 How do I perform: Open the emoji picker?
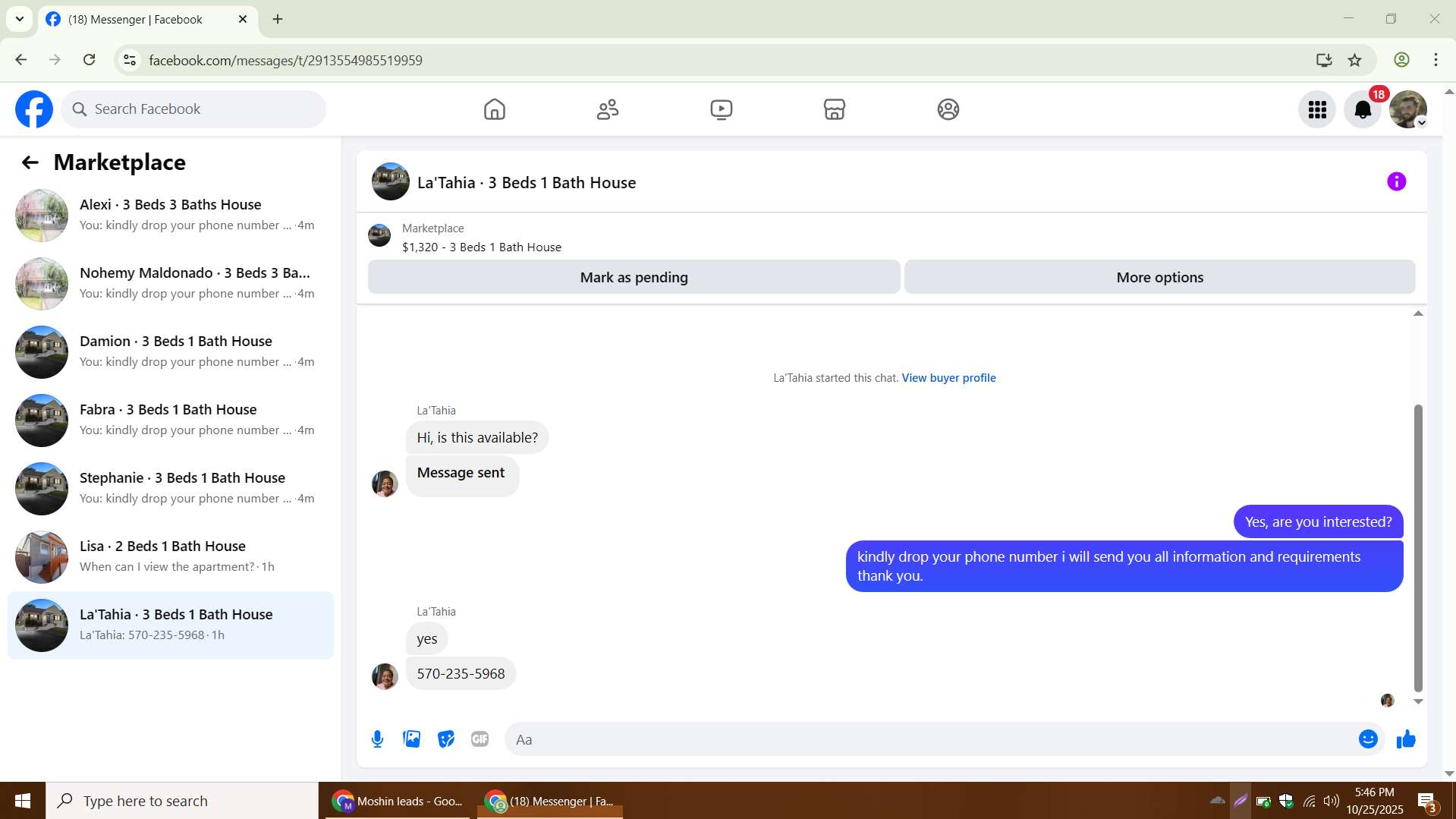[x=1368, y=739]
